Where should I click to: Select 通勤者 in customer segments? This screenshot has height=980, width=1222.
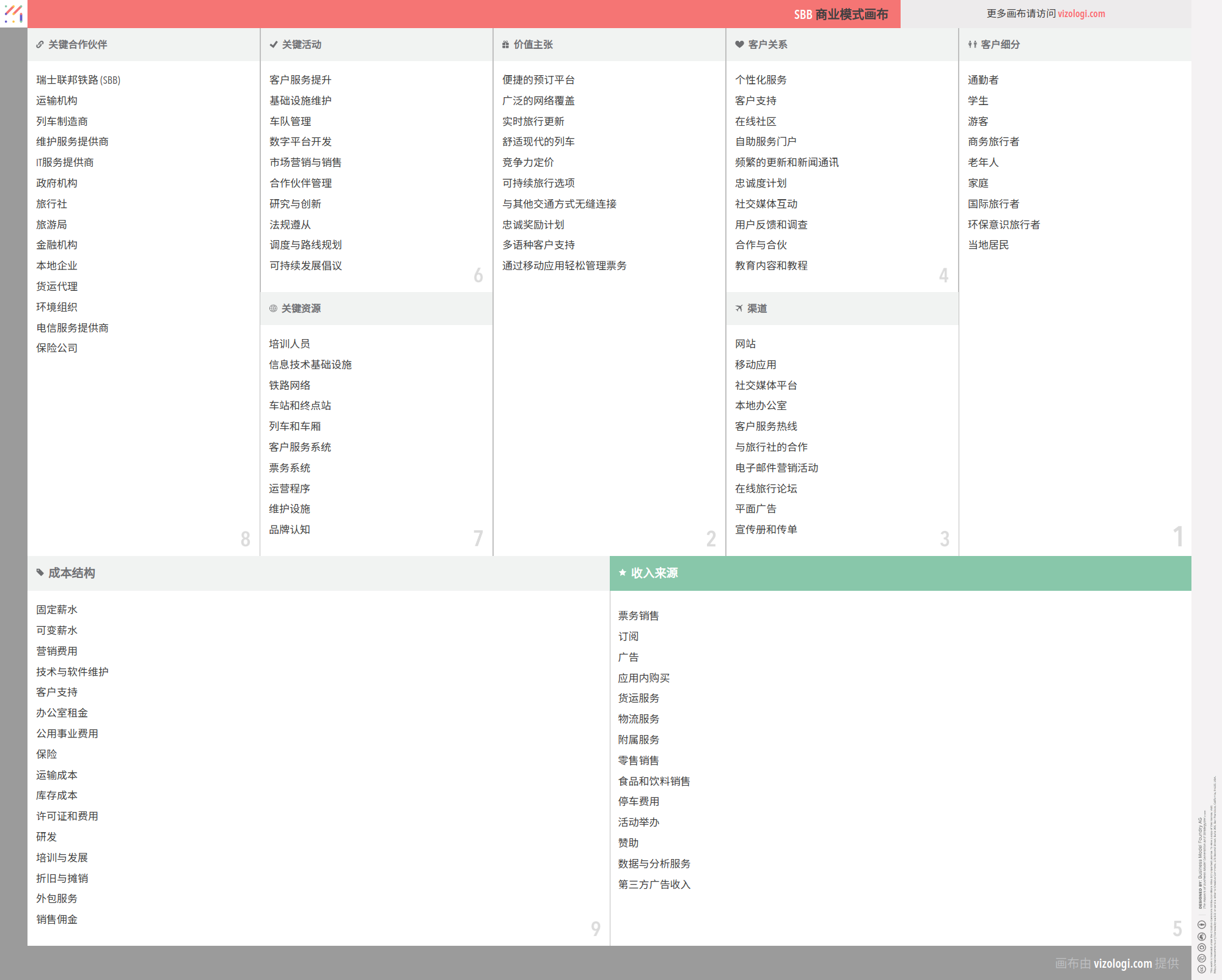click(x=983, y=80)
